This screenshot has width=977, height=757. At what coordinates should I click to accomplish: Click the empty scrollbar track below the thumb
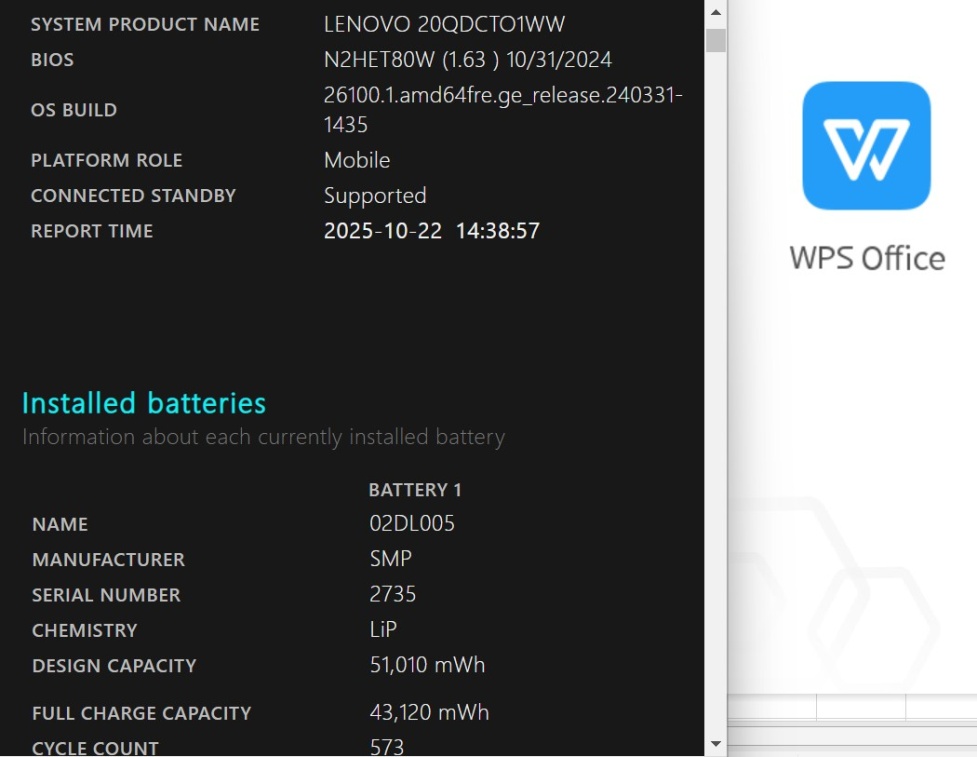click(715, 400)
